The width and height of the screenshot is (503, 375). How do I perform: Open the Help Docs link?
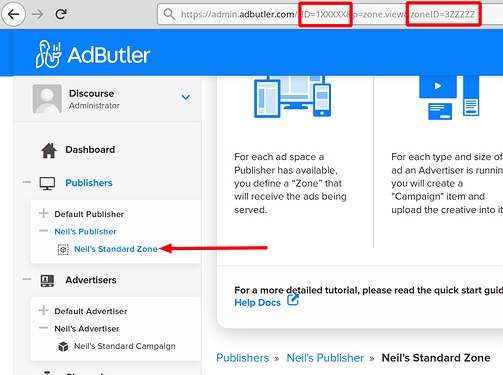point(257,303)
